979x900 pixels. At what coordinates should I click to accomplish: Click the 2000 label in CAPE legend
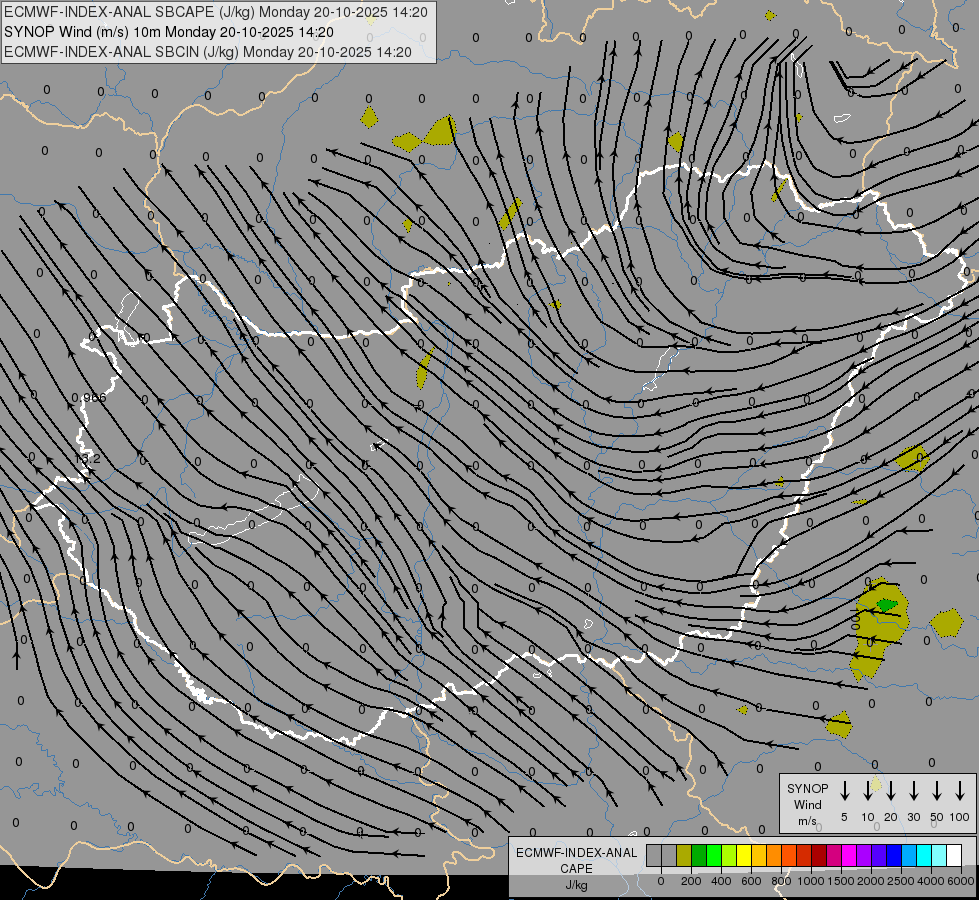[871, 881]
